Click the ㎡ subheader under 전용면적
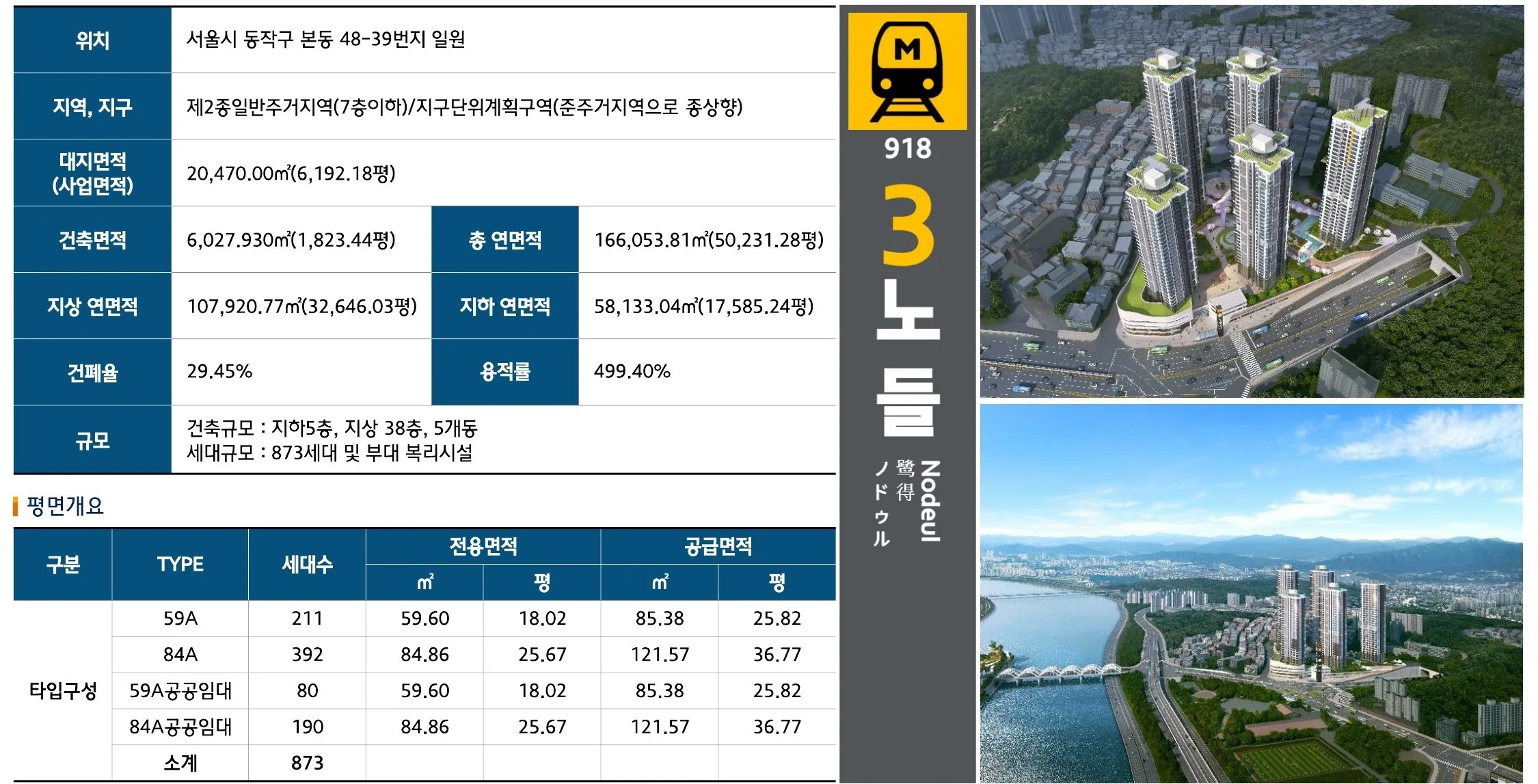1538x784 pixels. click(x=424, y=582)
